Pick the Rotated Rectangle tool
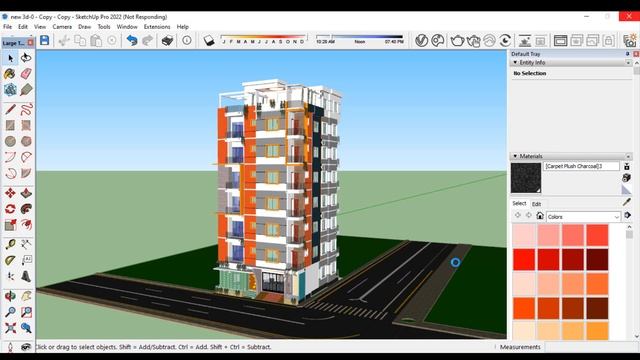640x360 pixels. click(x=26, y=125)
